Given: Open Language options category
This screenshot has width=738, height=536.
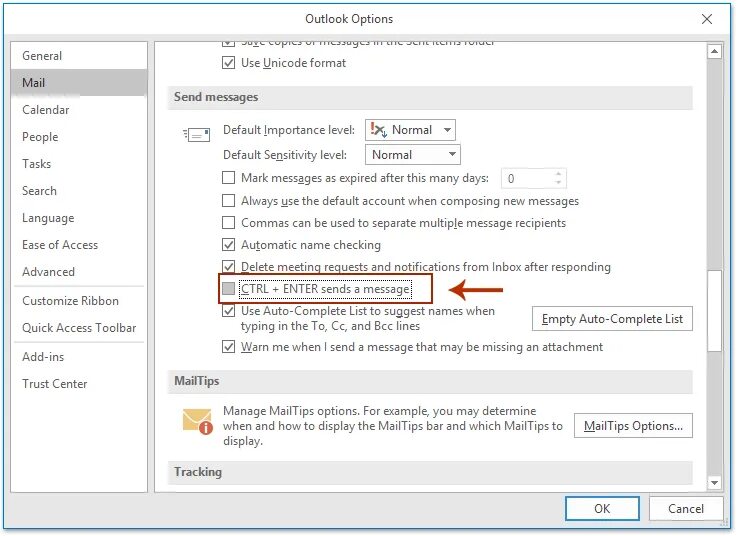Looking at the screenshot, I should coord(79,218).
